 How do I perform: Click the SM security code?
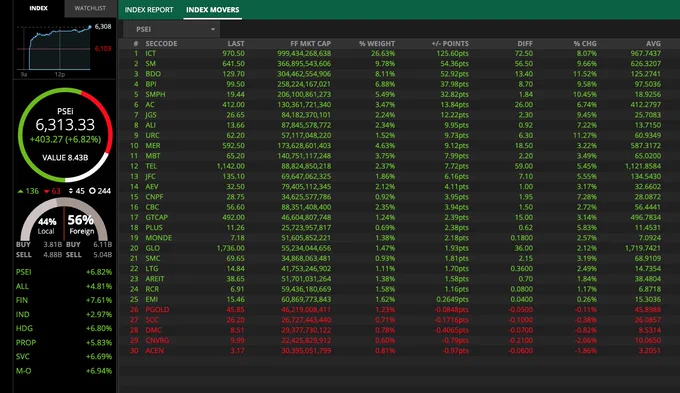(x=150, y=64)
